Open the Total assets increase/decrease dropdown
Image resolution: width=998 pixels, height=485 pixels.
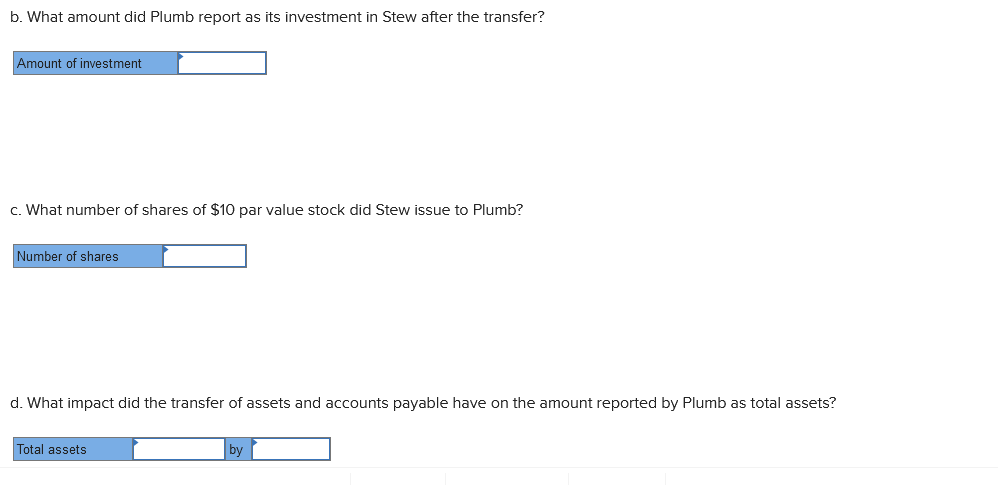[179, 449]
